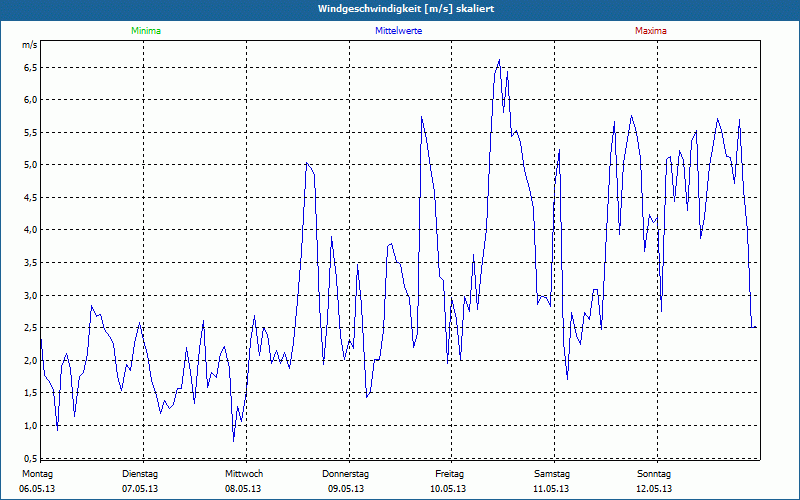Click the 1,0 y-axis value

tap(31, 426)
